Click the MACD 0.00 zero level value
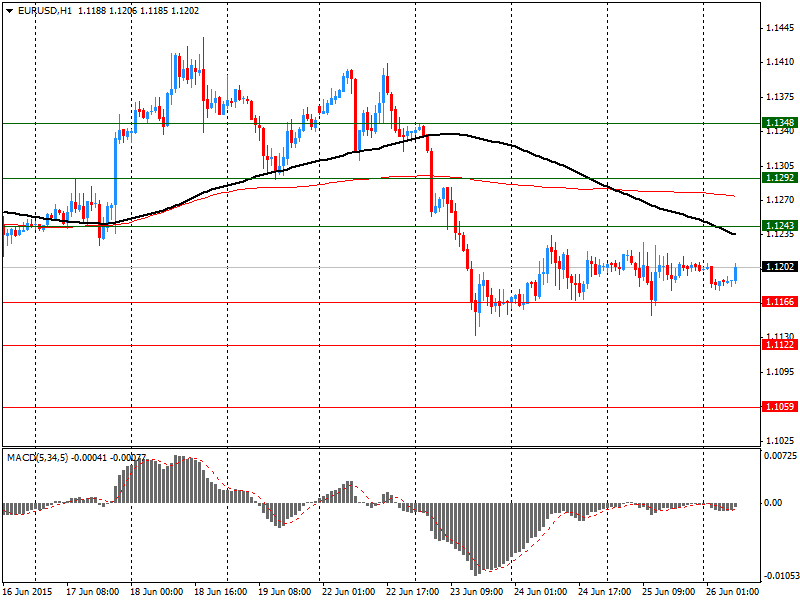This screenshot has height=600, width=800. click(773, 503)
